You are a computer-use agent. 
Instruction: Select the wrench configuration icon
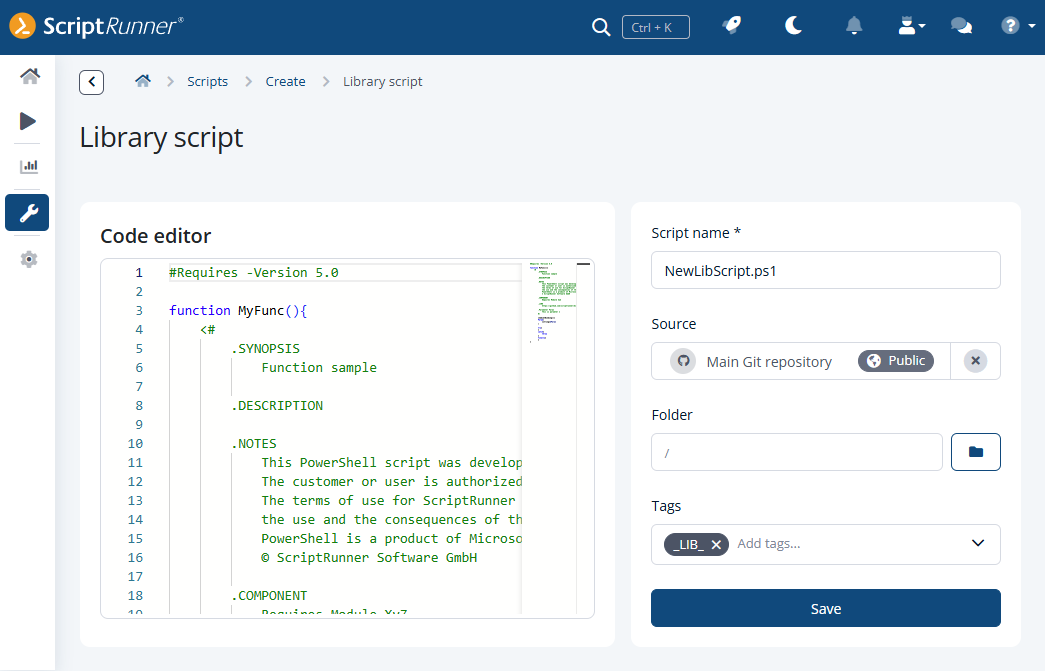click(x=27, y=213)
